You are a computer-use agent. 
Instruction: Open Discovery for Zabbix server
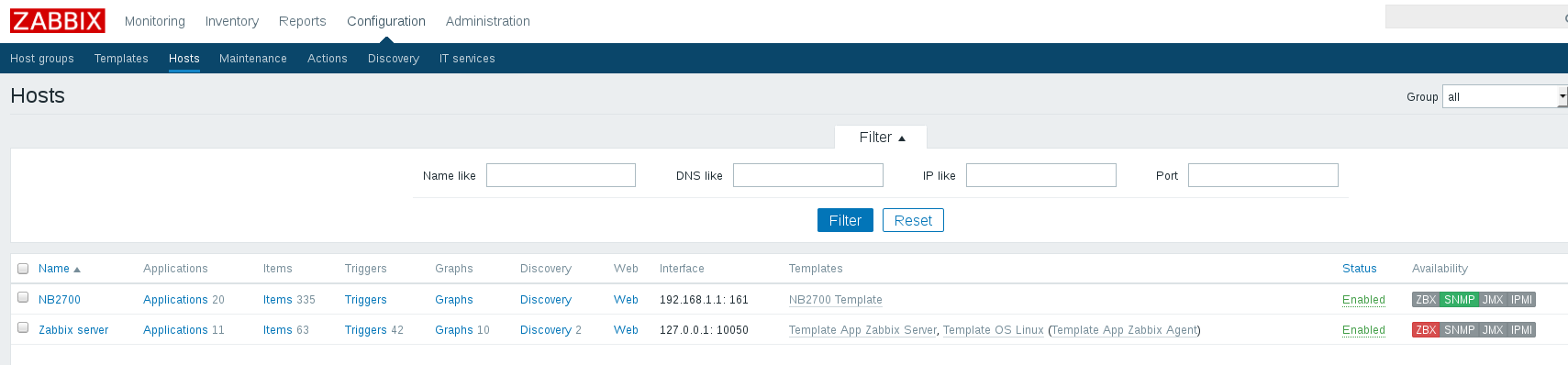pos(546,330)
